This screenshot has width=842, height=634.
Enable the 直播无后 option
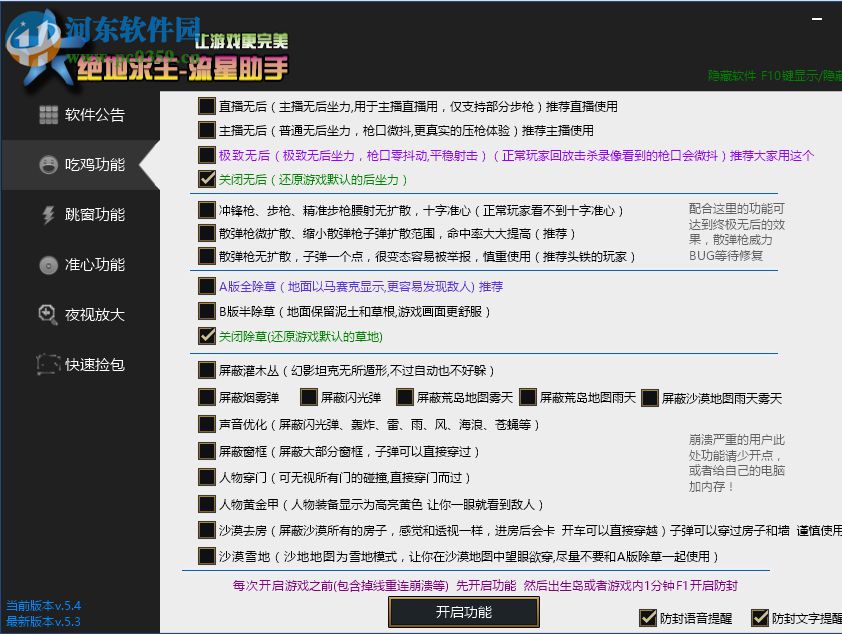pyautogui.click(x=206, y=107)
